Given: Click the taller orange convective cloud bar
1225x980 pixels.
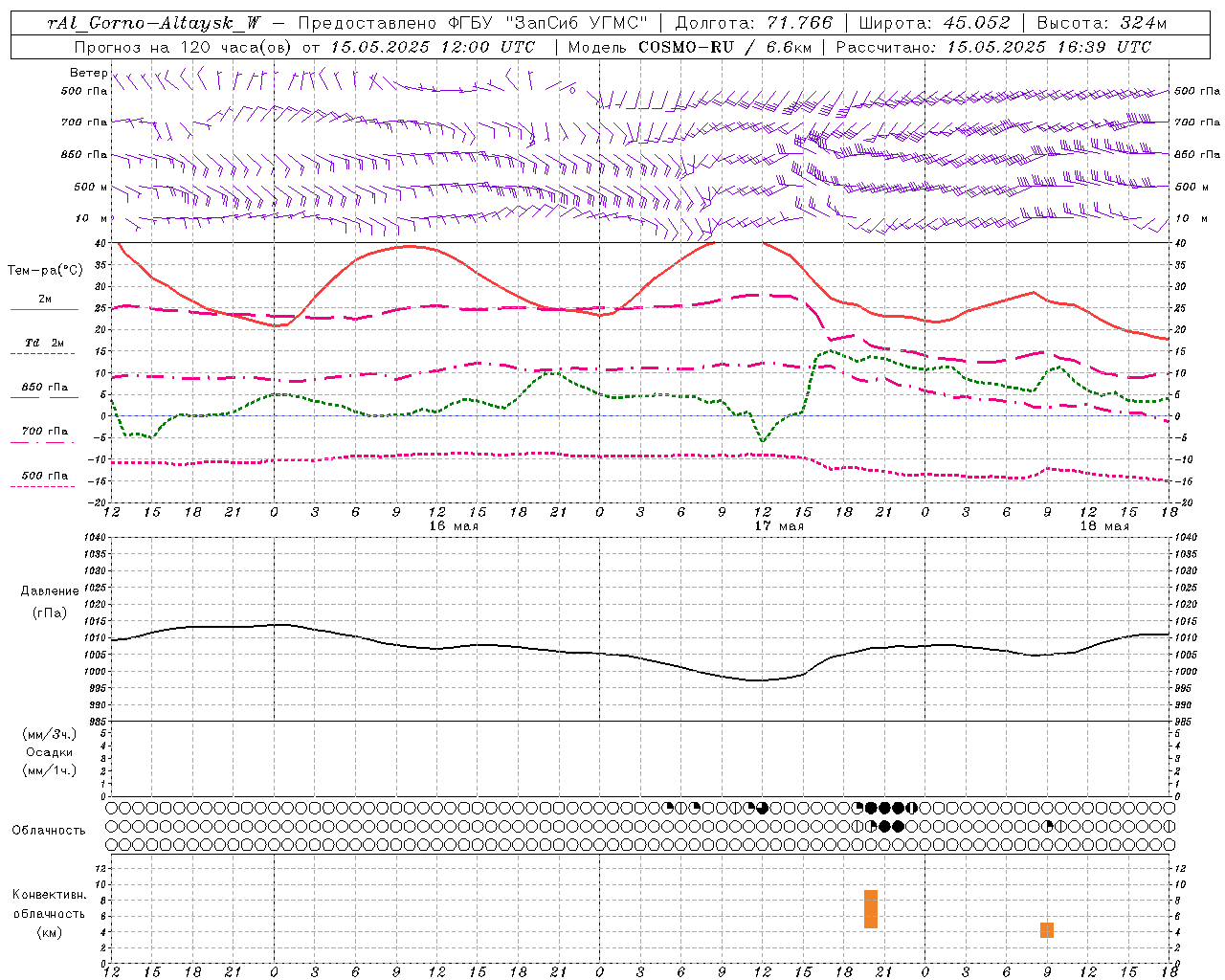Looking at the screenshot, I should click(871, 909).
